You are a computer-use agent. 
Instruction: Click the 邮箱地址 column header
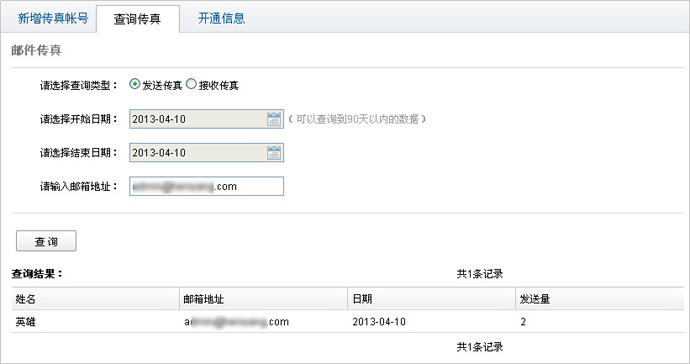pyautogui.click(x=263, y=299)
